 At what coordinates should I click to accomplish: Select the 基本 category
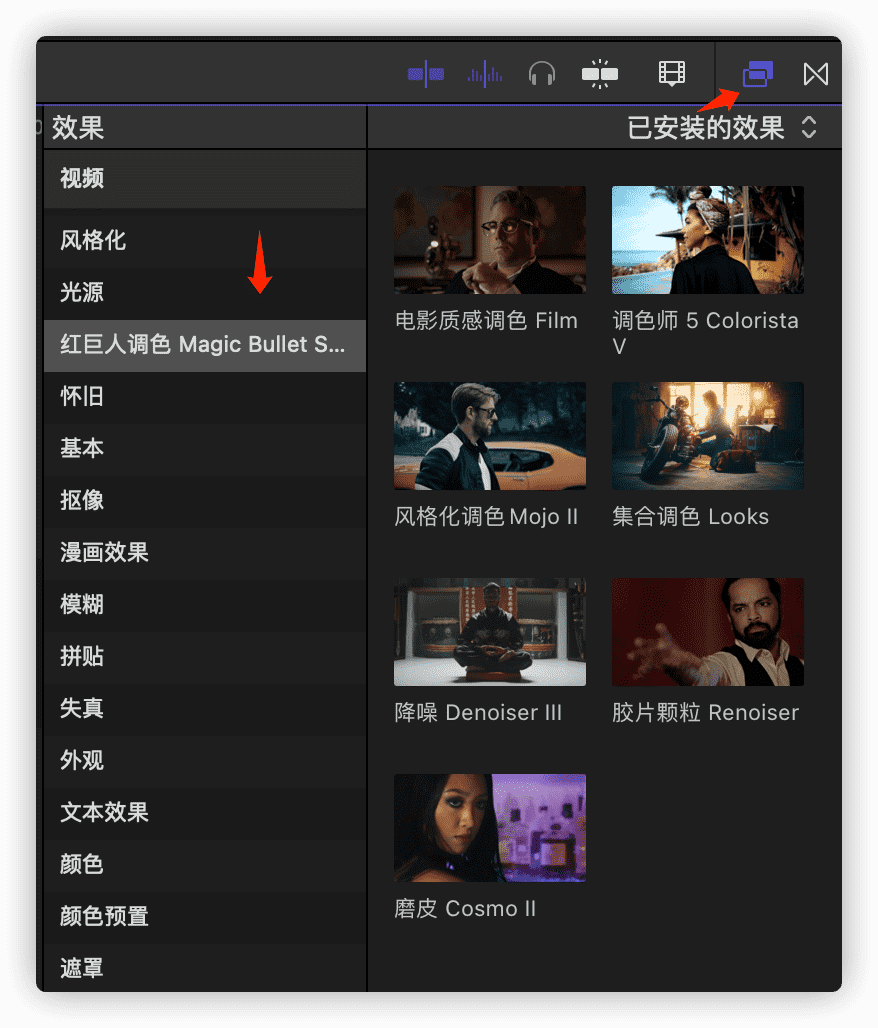(x=205, y=449)
